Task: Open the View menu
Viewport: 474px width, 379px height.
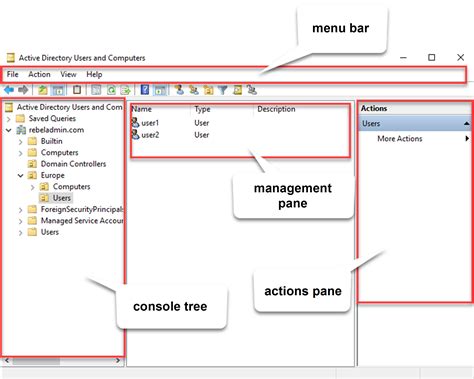Action: point(68,74)
